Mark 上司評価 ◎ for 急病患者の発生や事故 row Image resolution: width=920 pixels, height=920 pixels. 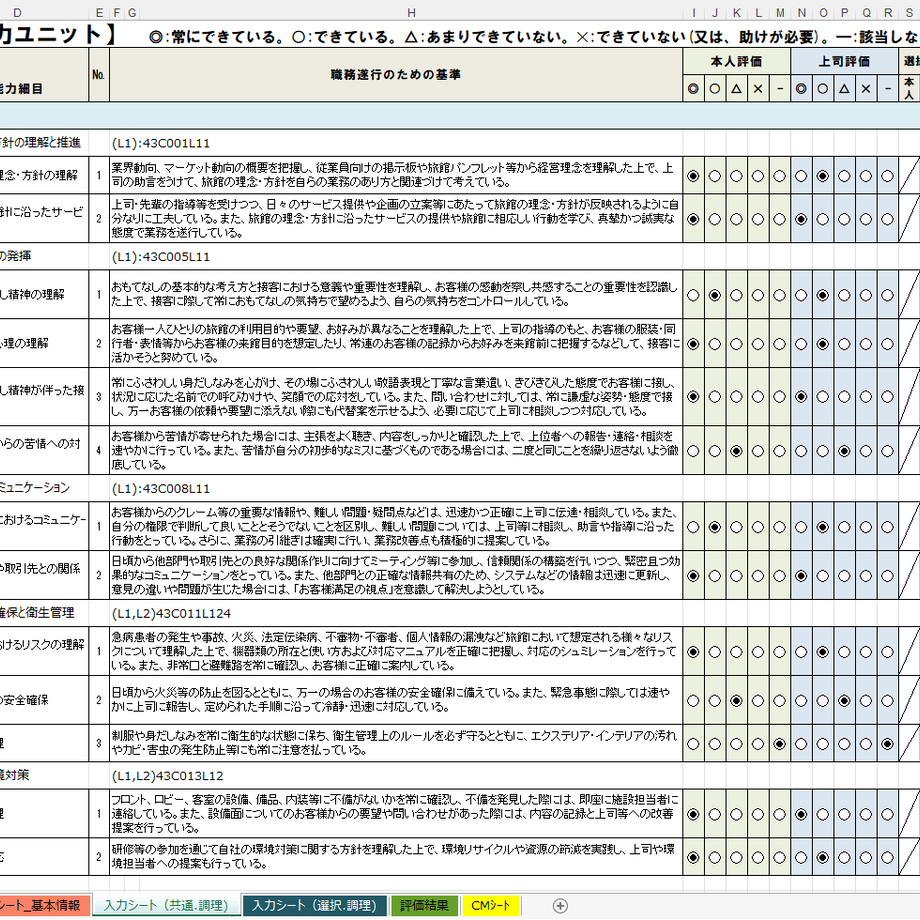coord(801,652)
